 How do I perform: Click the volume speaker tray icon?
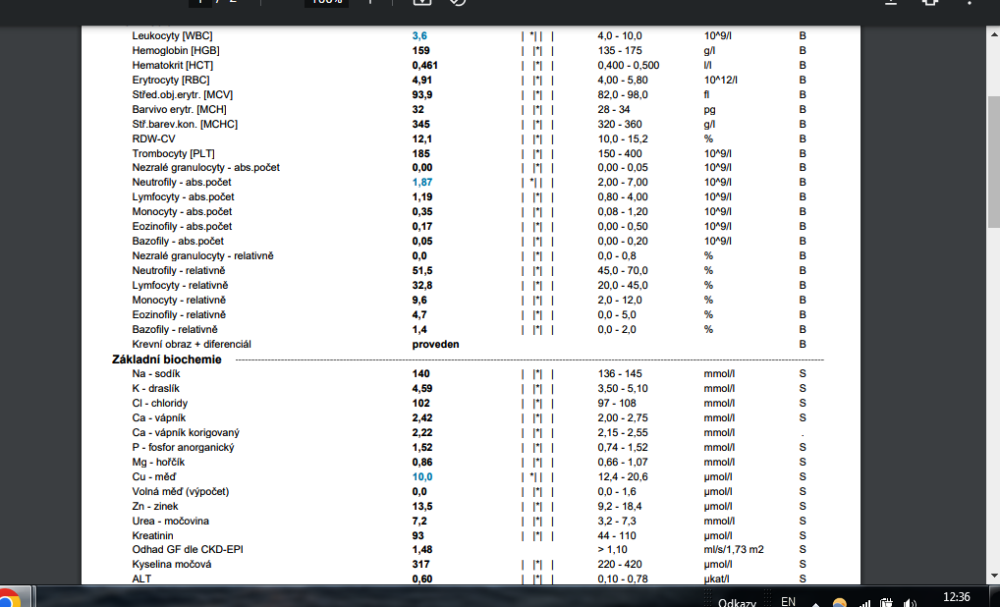click(x=910, y=603)
